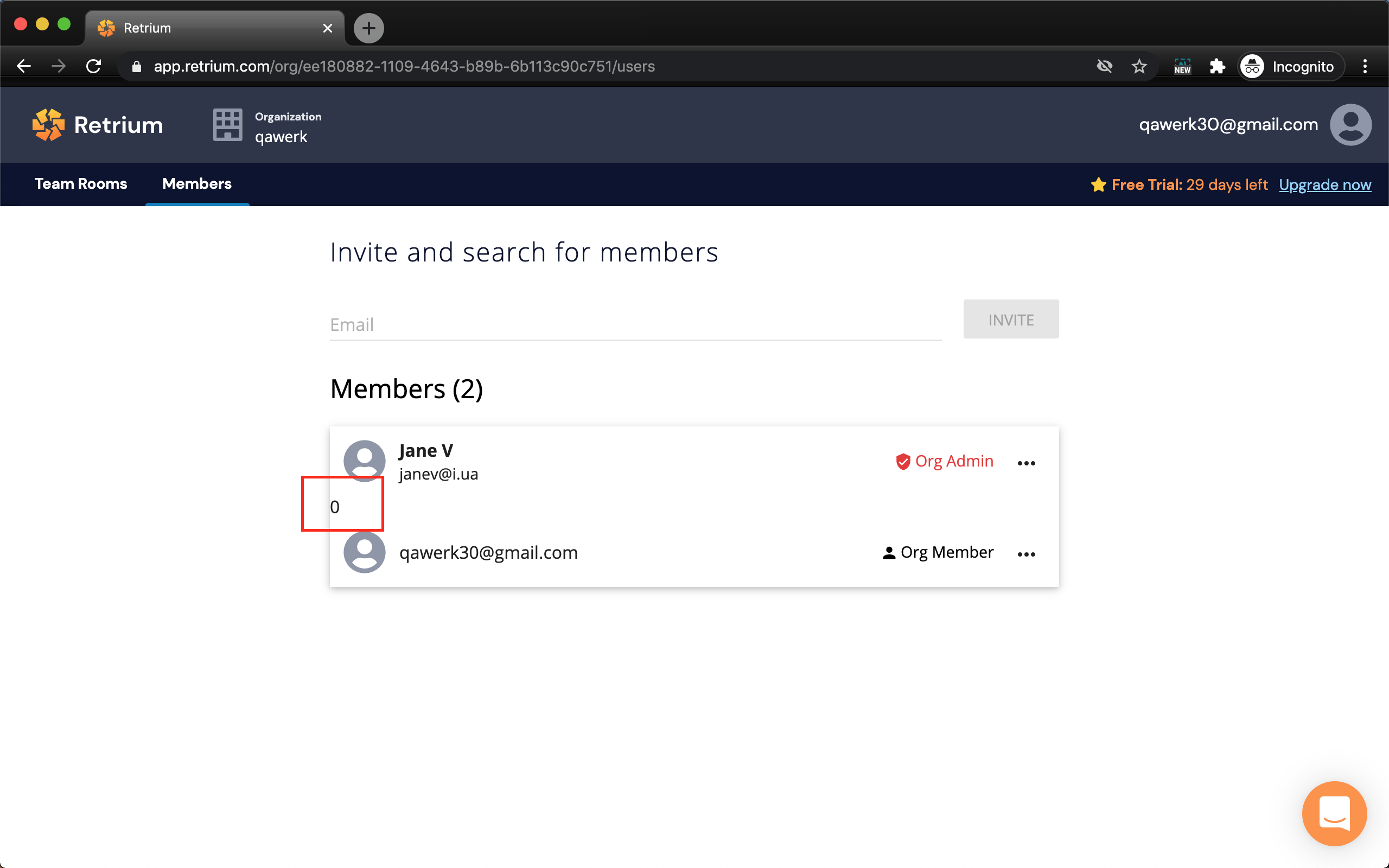Viewport: 1389px width, 868px height.
Task: Switch to the Team Rooms tab
Action: [x=81, y=184]
